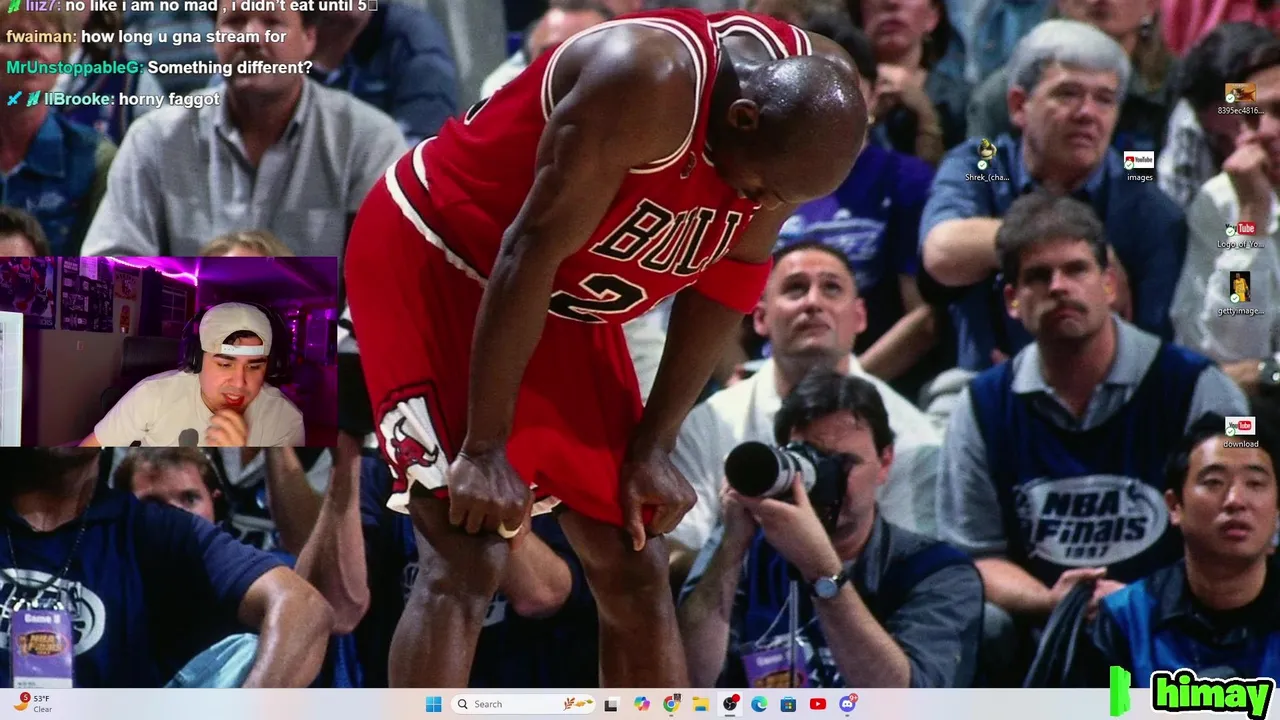Select the 8395ec4816 desktop file
1280x720 pixels.
[1240, 99]
